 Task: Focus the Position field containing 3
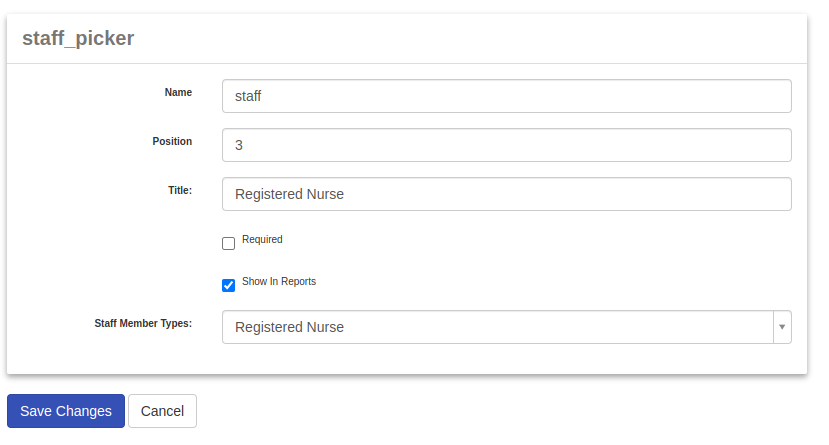pos(506,145)
